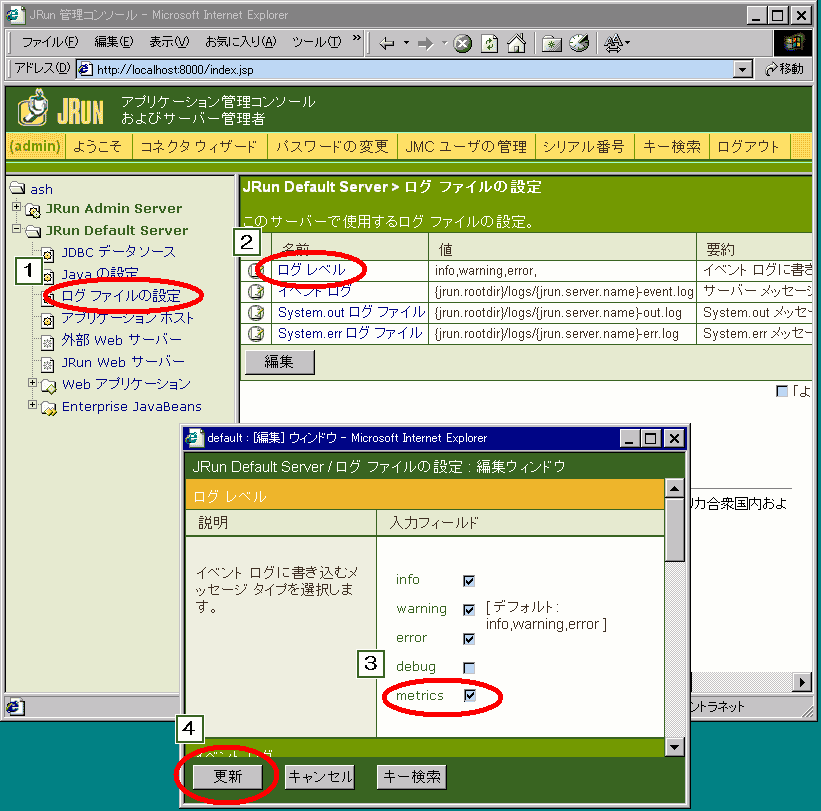Image resolution: width=821 pixels, height=811 pixels.
Task: Enable the debug log level checkbox
Action: (469, 668)
